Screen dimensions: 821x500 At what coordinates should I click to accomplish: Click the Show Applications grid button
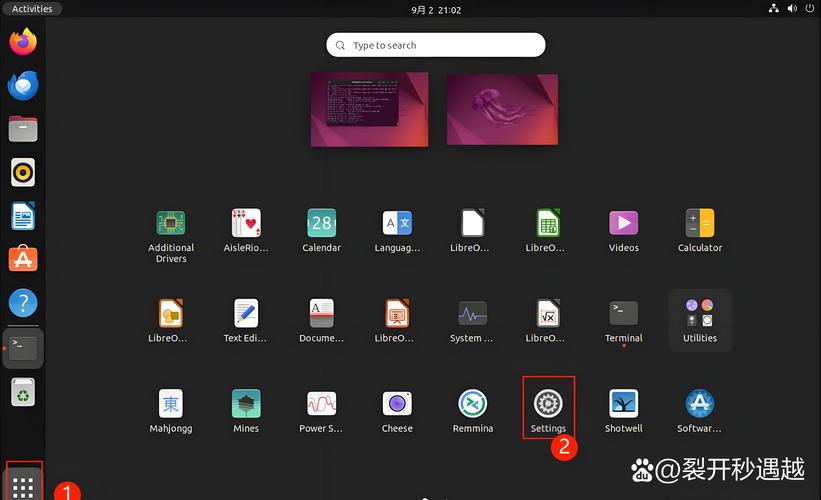pos(23,486)
